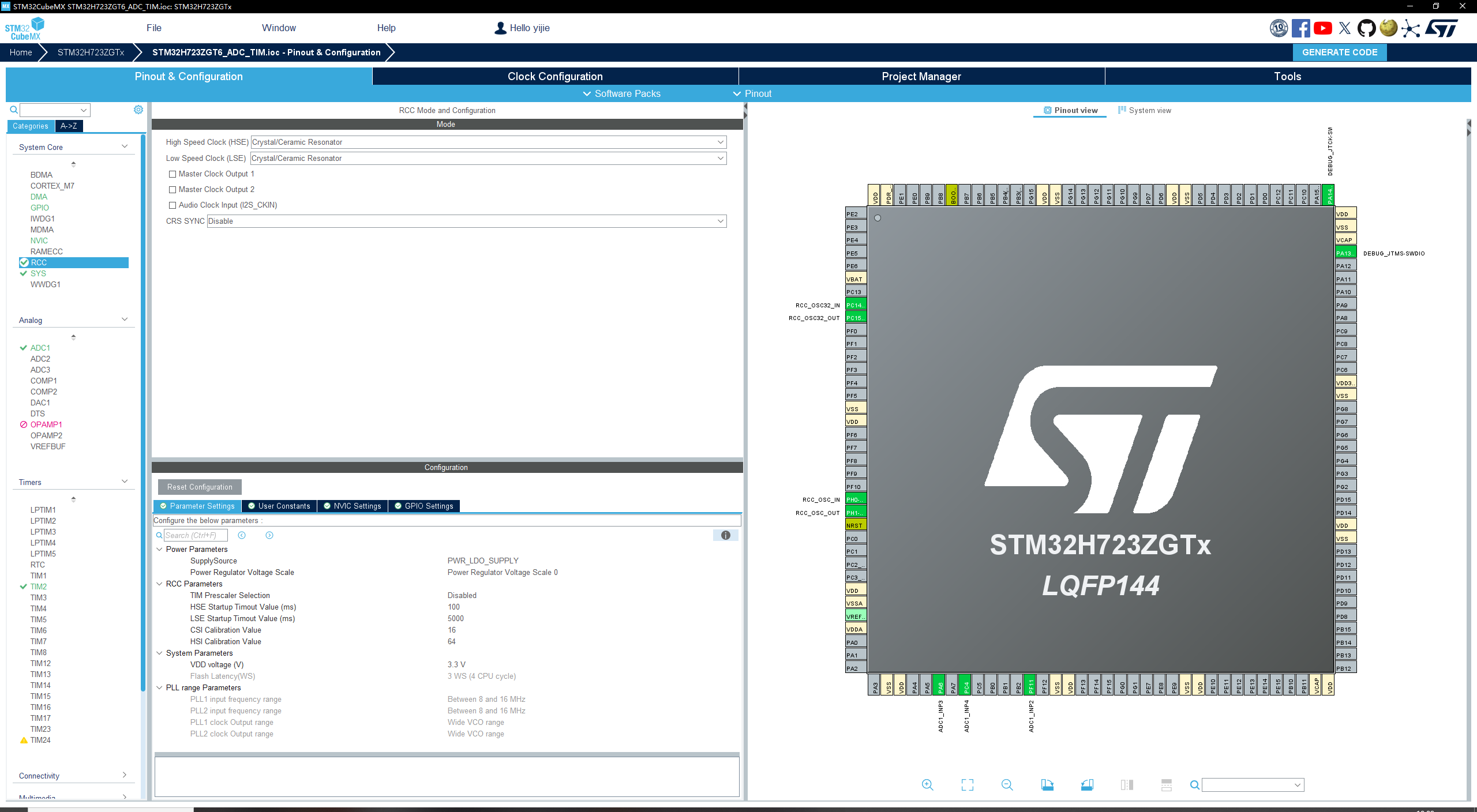Click the 10 years anniversary badge icon
This screenshot has height=812, width=1477.
pyautogui.click(x=1279, y=28)
